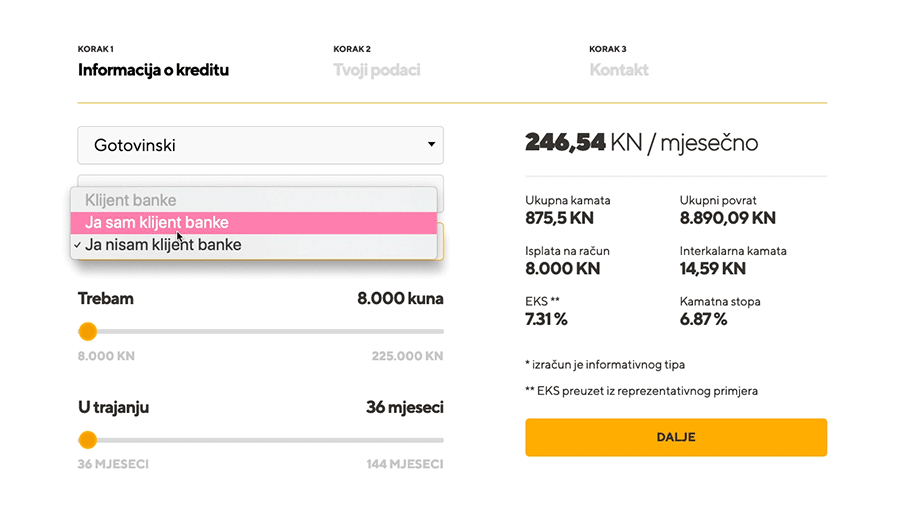The image size is (900, 521).
Task: Click the checkmark beside Ja nisam klijent banke
Action: pyautogui.click(x=77, y=245)
